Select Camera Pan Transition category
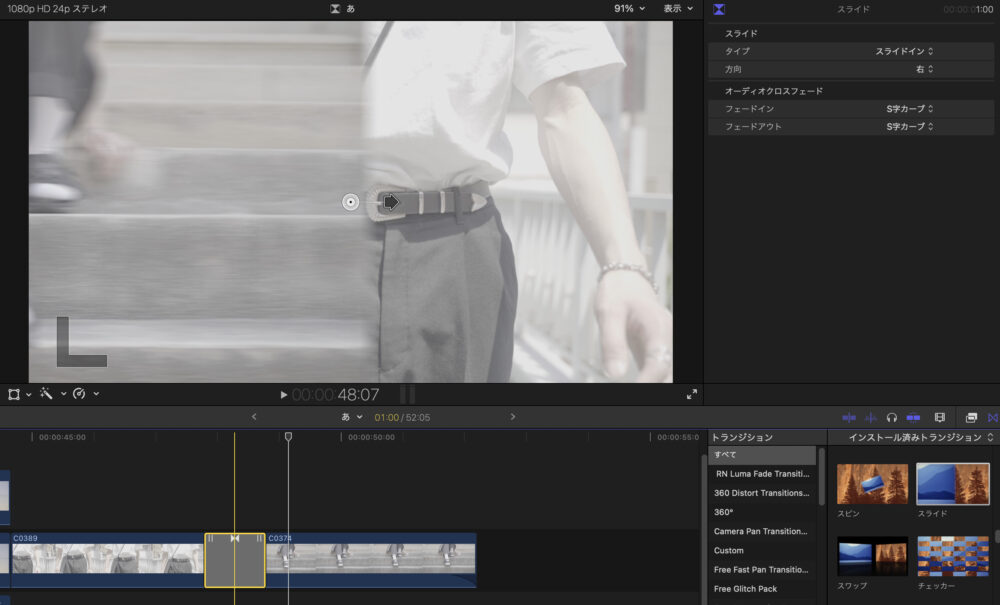Image resolution: width=1000 pixels, height=605 pixels. 762,531
